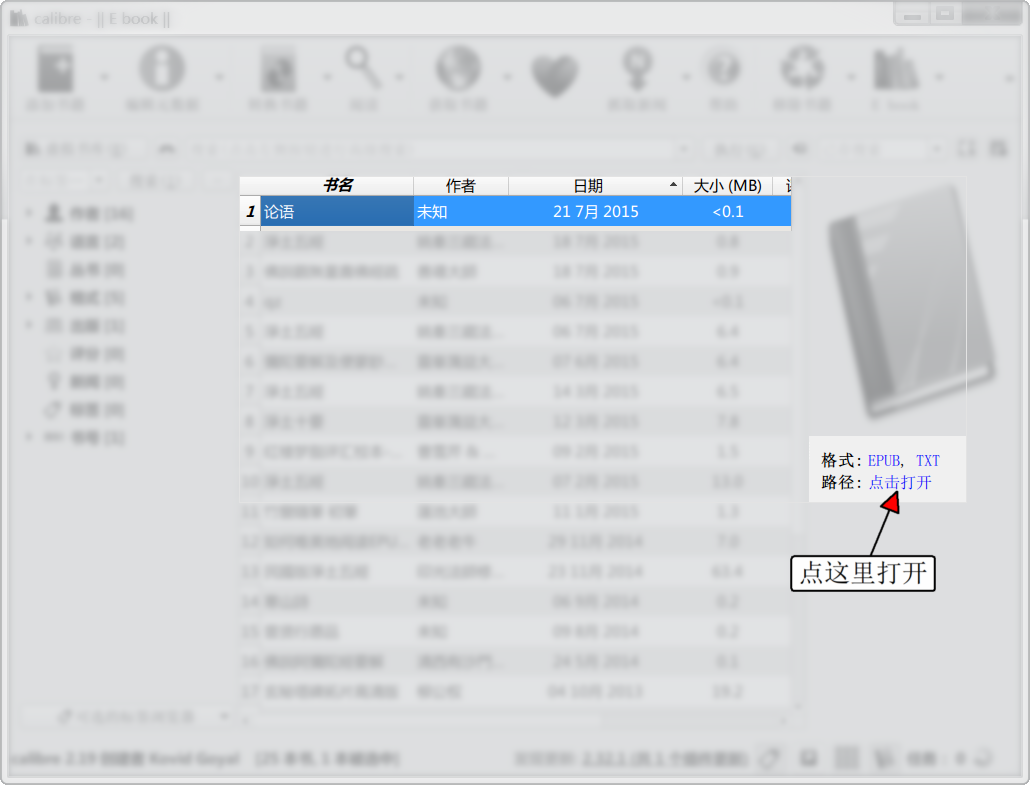This screenshot has width=1030, height=785.
Task: Click the Add books toolbar icon
Action: tap(55, 70)
